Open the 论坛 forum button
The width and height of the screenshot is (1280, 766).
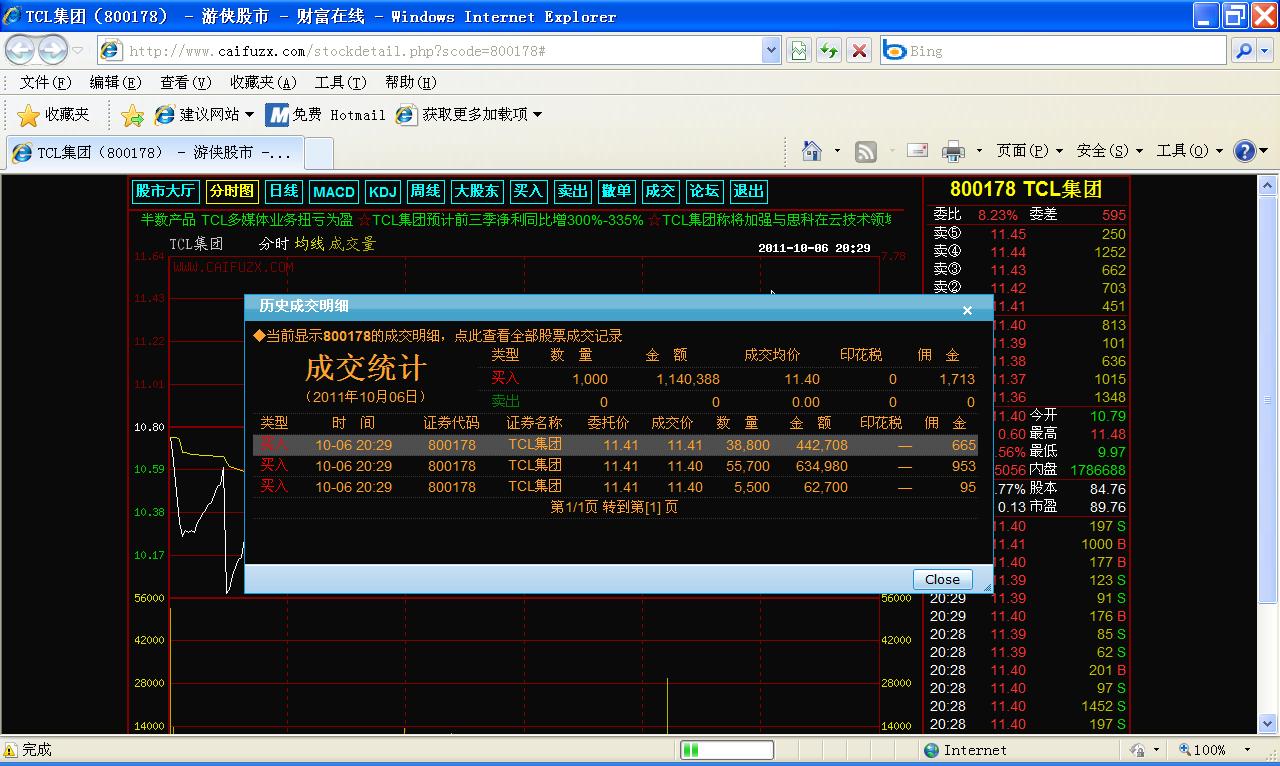pos(704,191)
